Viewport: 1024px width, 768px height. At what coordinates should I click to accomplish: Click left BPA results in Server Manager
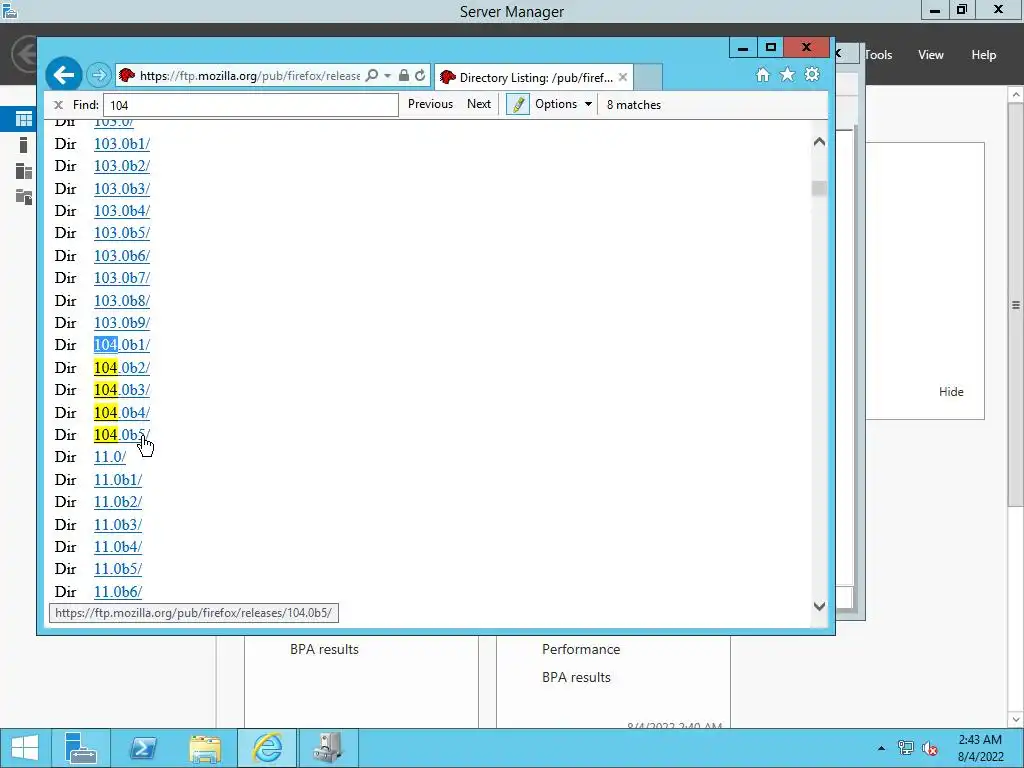tap(325, 649)
